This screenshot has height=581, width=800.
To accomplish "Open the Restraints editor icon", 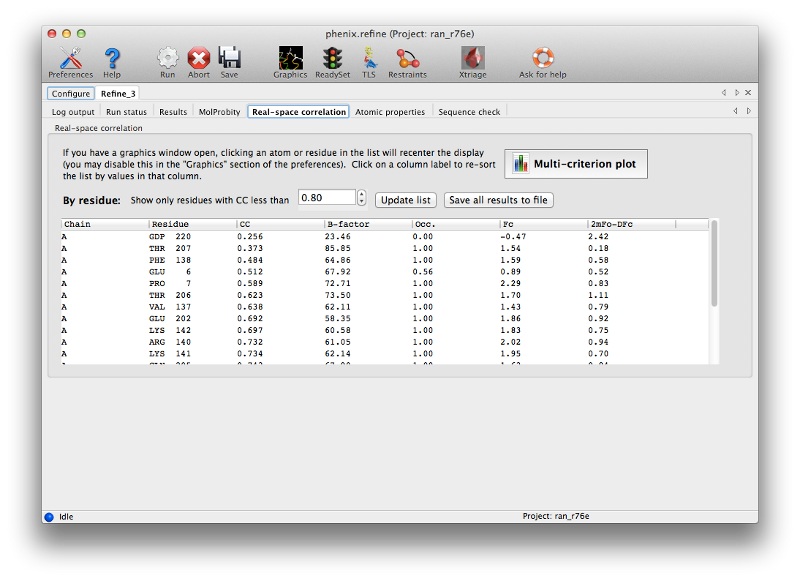I will pos(407,60).
